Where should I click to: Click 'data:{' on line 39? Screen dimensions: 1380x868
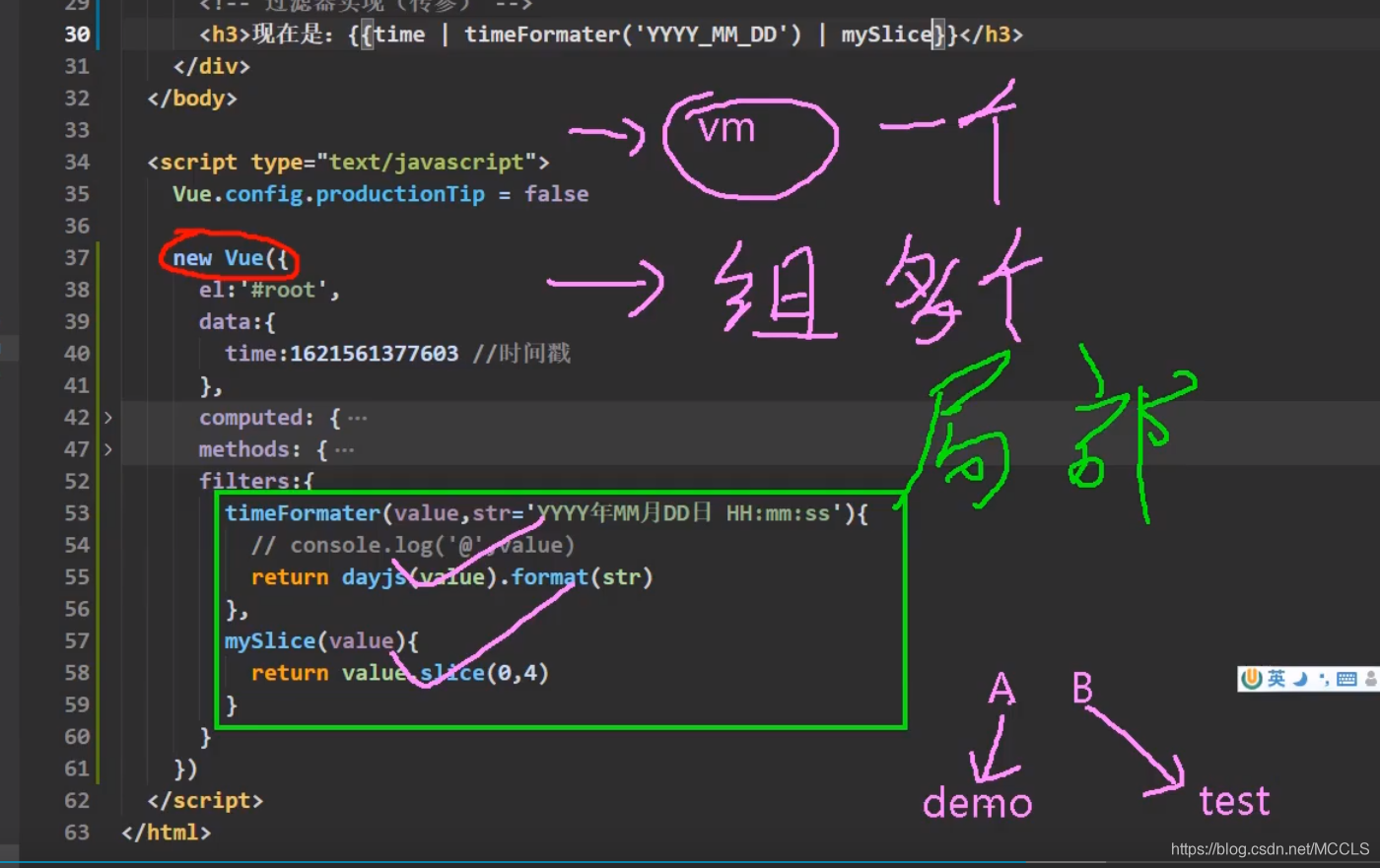[x=238, y=322]
